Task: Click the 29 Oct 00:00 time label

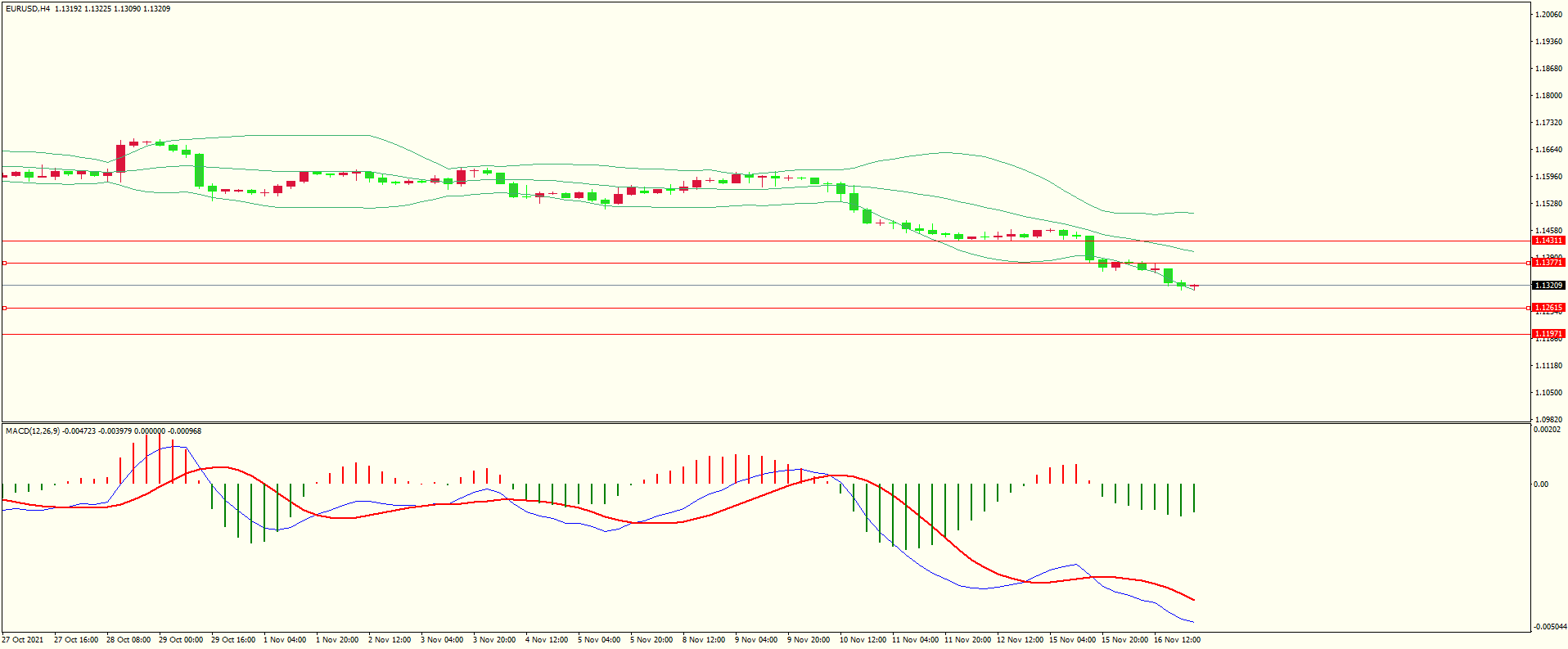Action: 181,640
